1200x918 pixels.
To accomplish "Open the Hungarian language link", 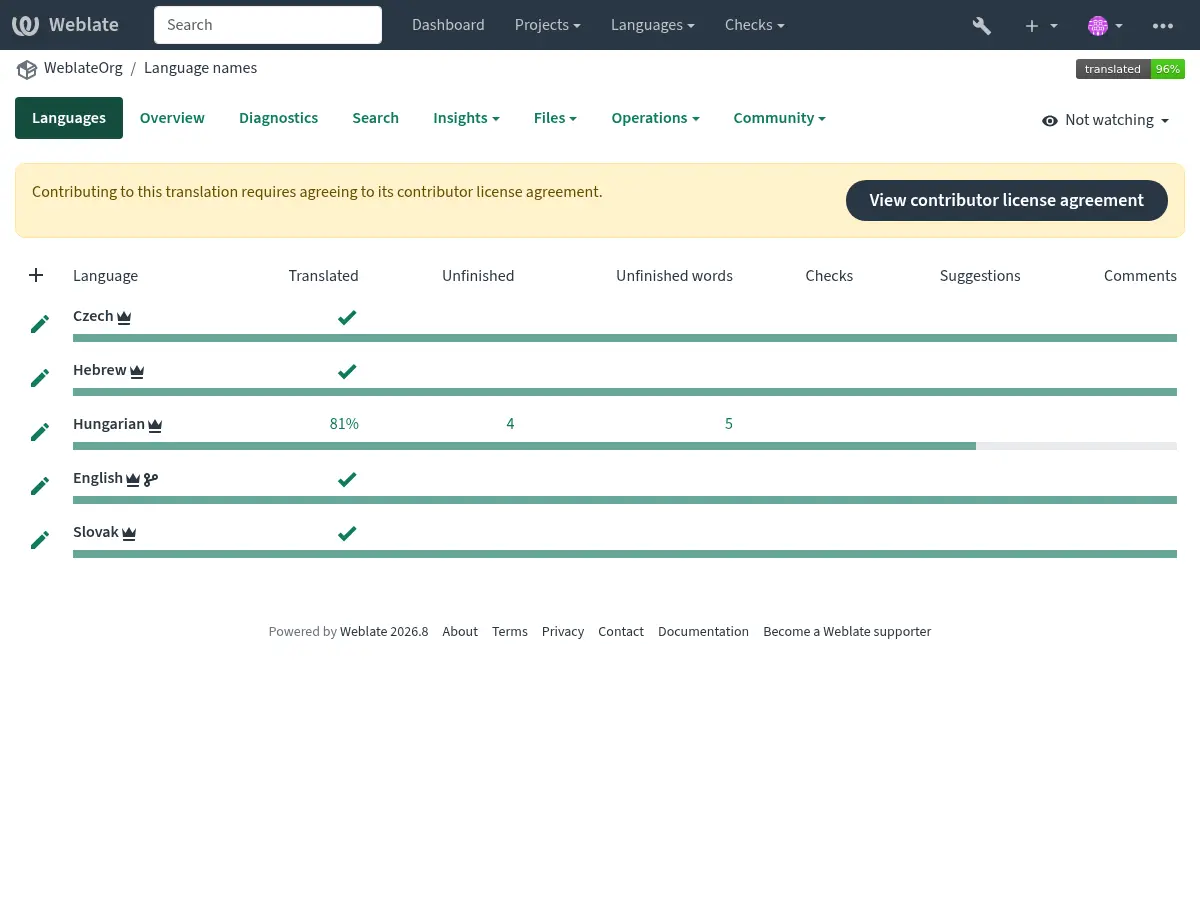I will tap(109, 424).
